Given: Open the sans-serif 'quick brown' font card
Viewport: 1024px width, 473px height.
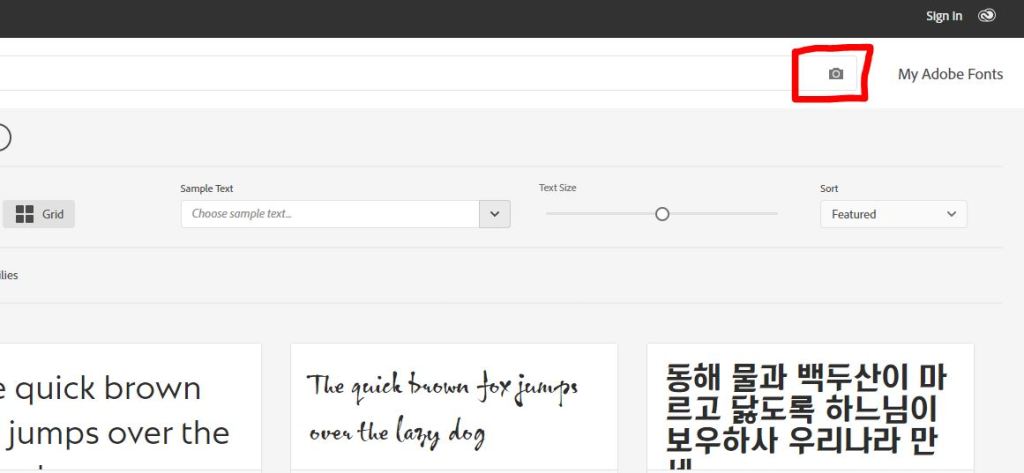Looking at the screenshot, I should pyautogui.click(x=130, y=408).
